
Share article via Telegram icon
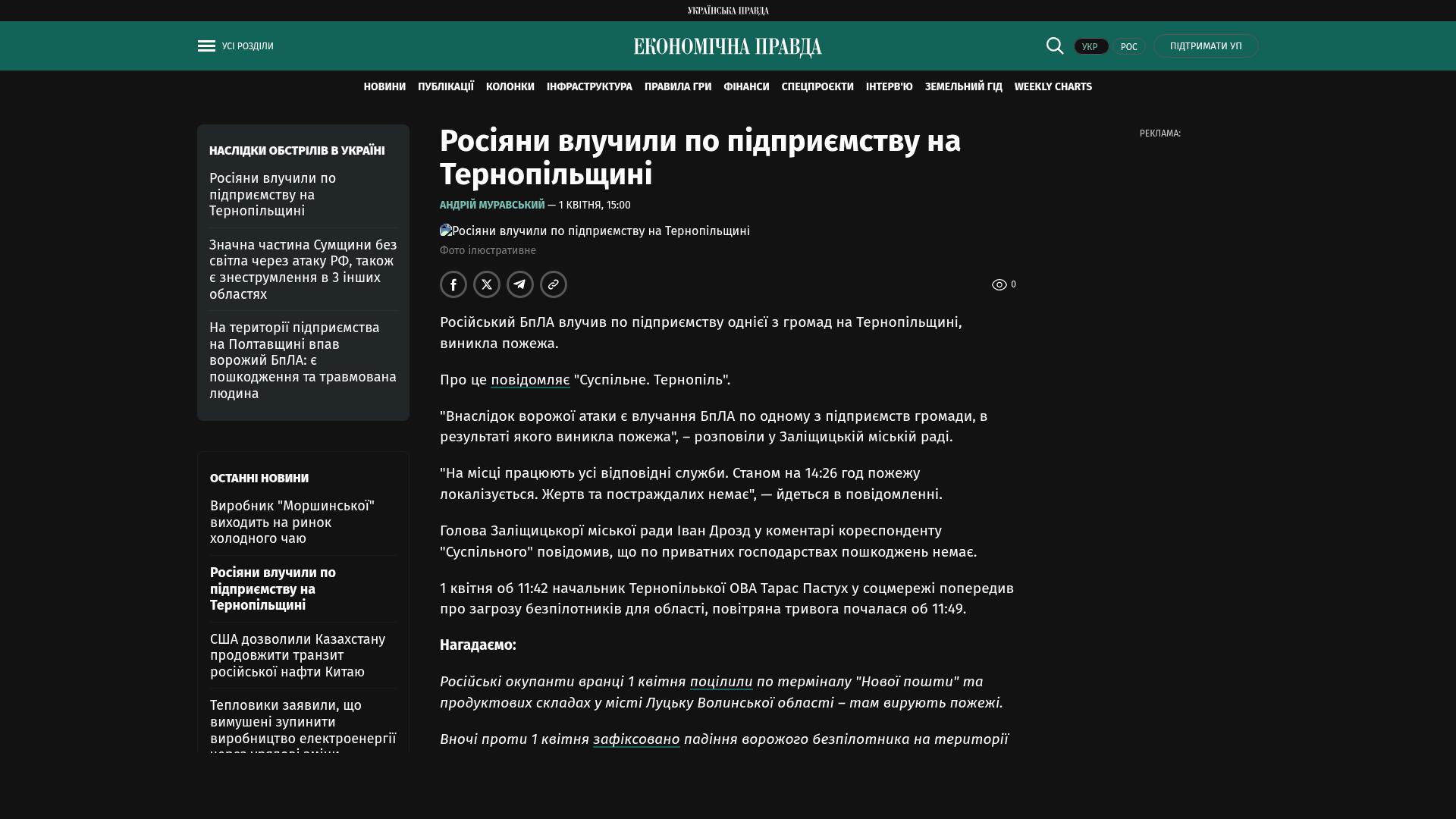tap(520, 284)
